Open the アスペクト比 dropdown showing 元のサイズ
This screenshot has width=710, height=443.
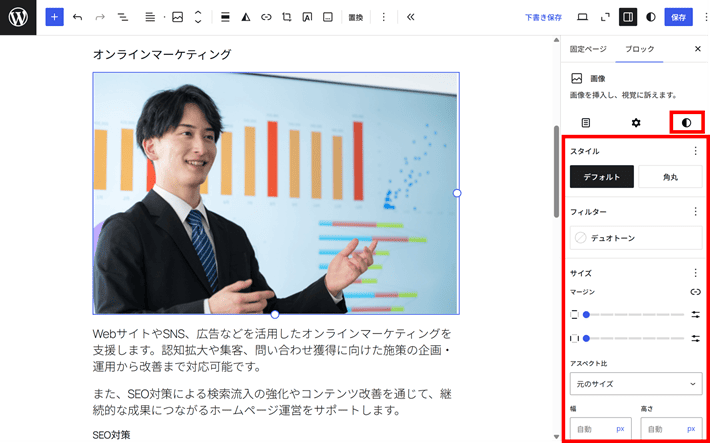click(636, 384)
